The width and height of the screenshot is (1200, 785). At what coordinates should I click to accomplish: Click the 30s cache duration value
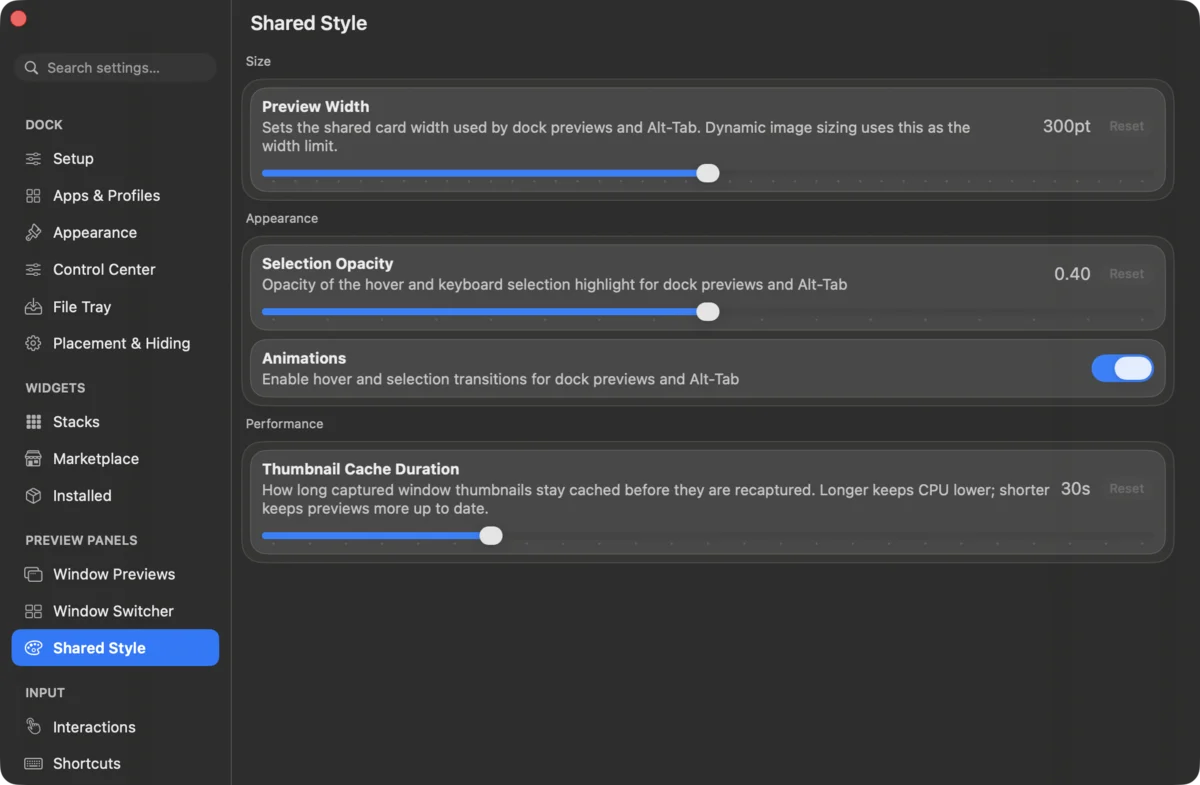[x=1075, y=489]
